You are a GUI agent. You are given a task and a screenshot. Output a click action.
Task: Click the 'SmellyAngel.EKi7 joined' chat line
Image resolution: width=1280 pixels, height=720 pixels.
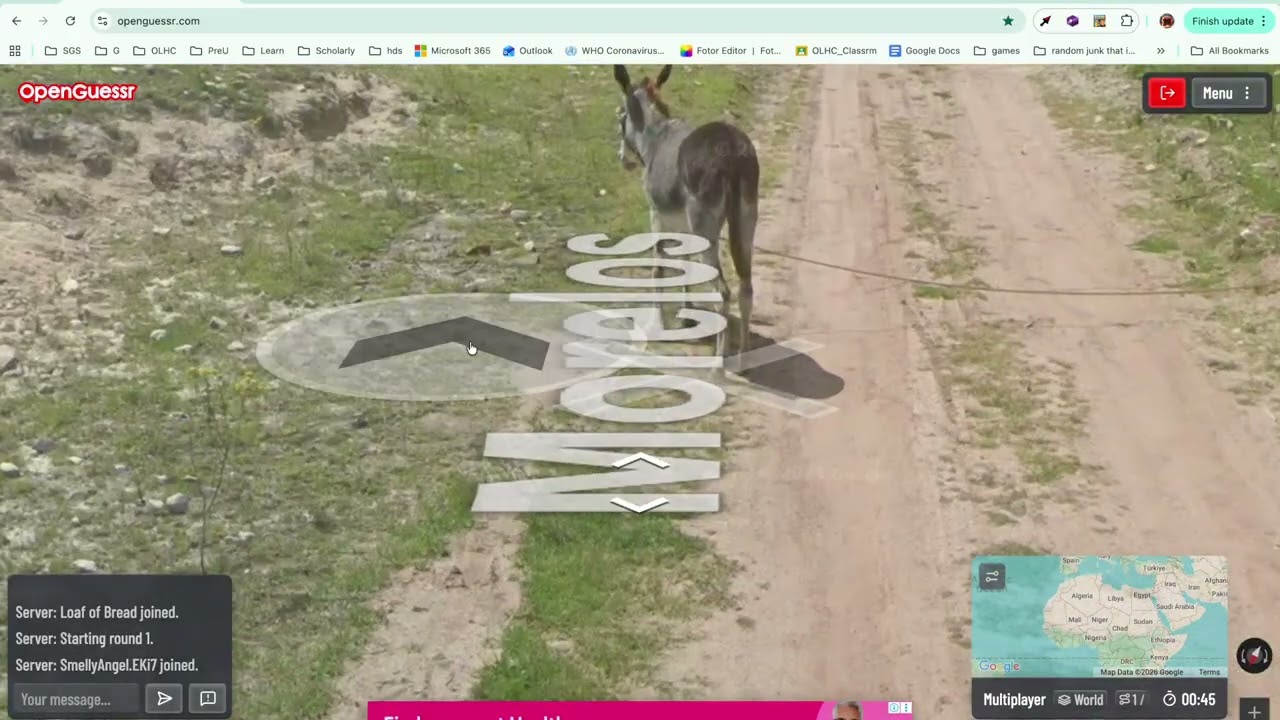click(107, 665)
